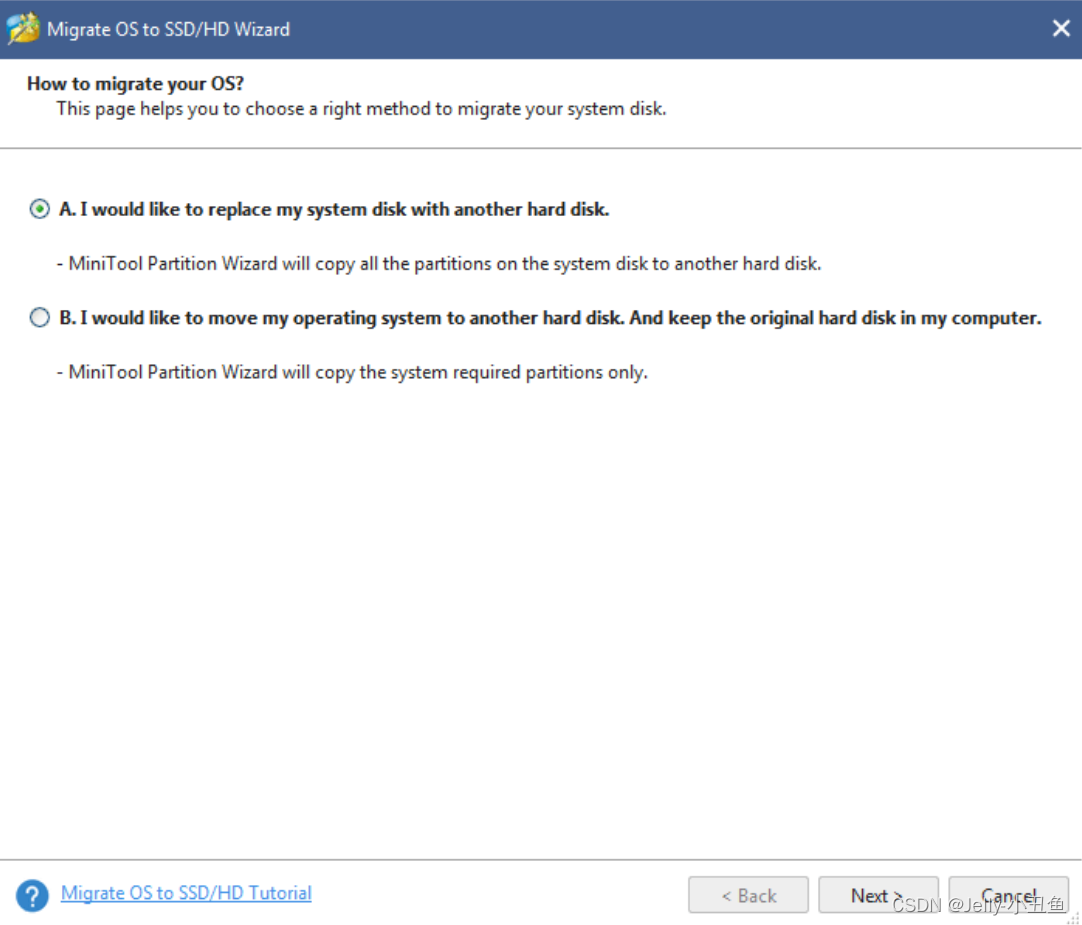Click the heading 'How to migrate your OS?'

(x=134, y=83)
